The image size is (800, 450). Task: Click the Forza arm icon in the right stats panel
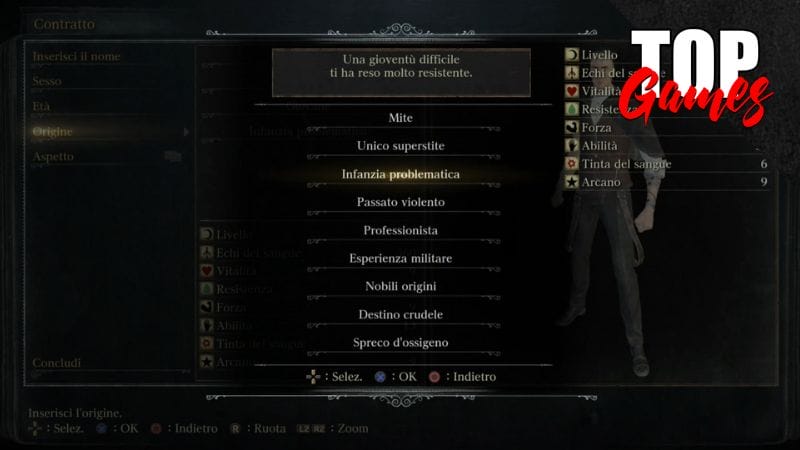tap(571, 127)
